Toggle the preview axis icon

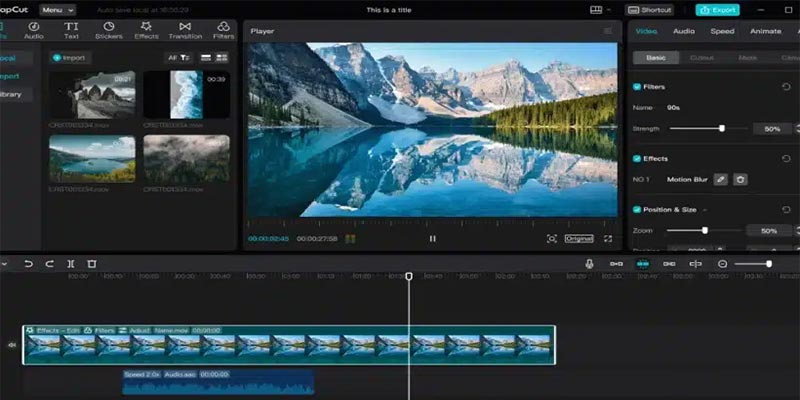[695, 264]
